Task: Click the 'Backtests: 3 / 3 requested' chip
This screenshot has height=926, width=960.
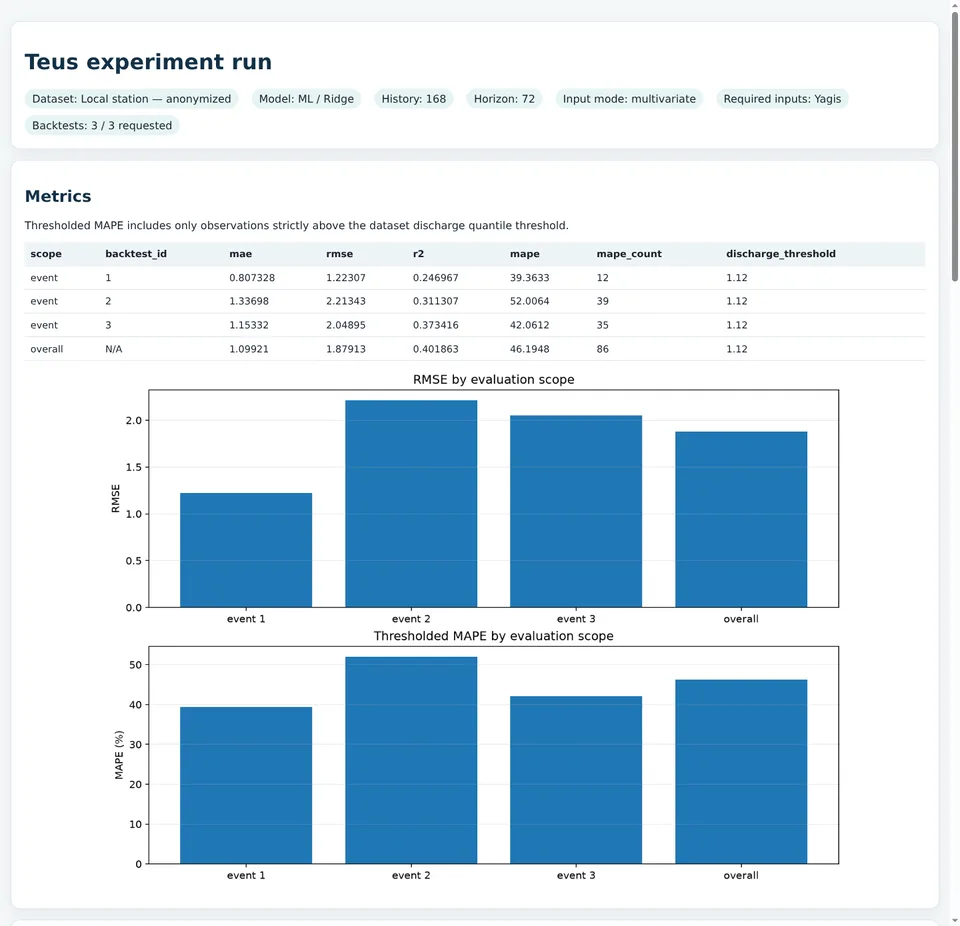Action: [102, 126]
